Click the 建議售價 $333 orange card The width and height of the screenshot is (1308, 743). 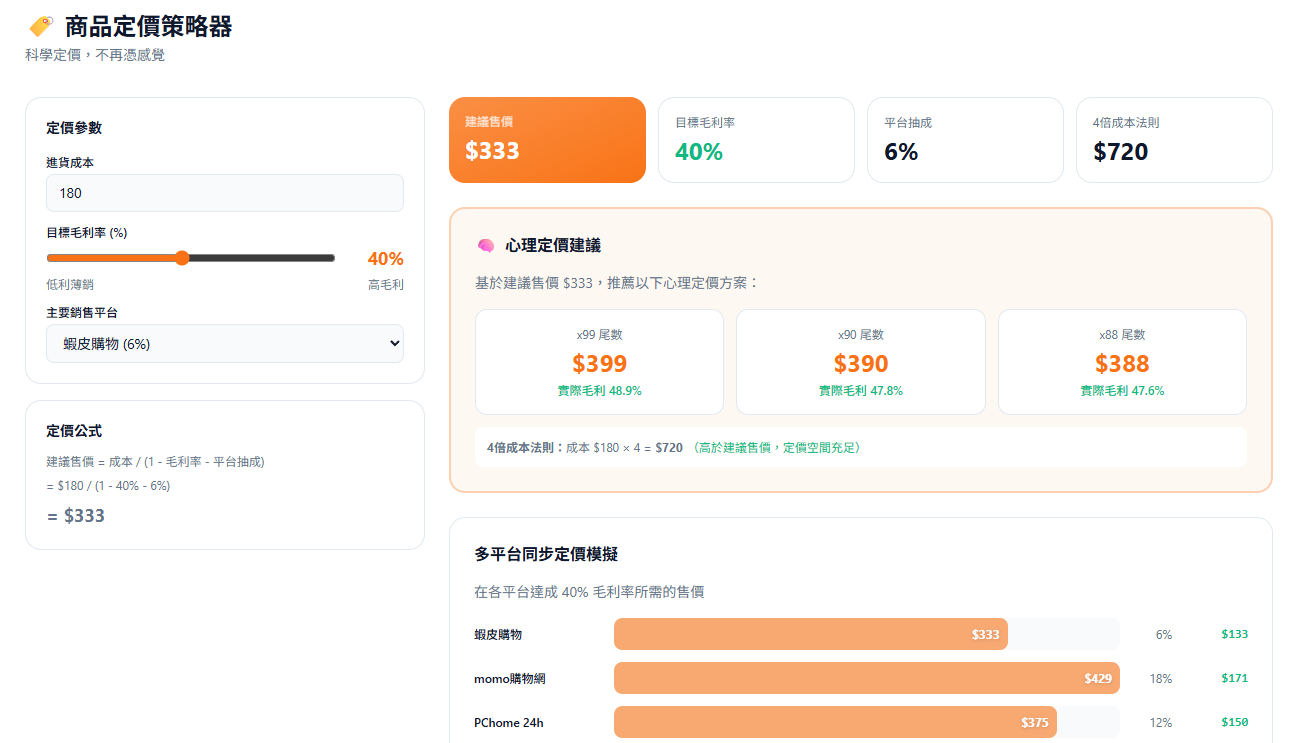click(x=547, y=140)
